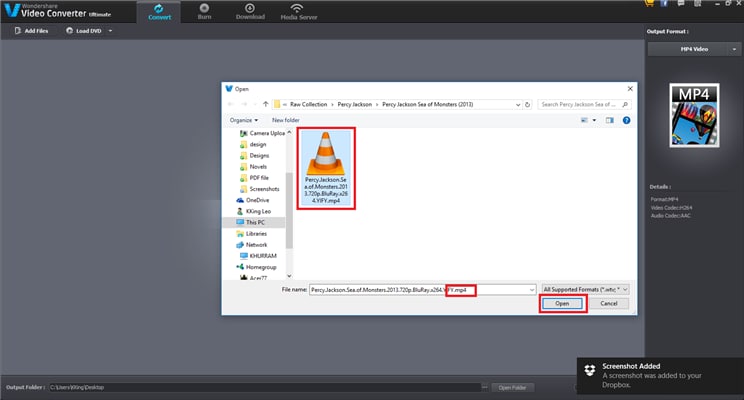The height and width of the screenshot is (400, 744).
Task: Click Add Files in the main toolbar
Action: point(31,31)
